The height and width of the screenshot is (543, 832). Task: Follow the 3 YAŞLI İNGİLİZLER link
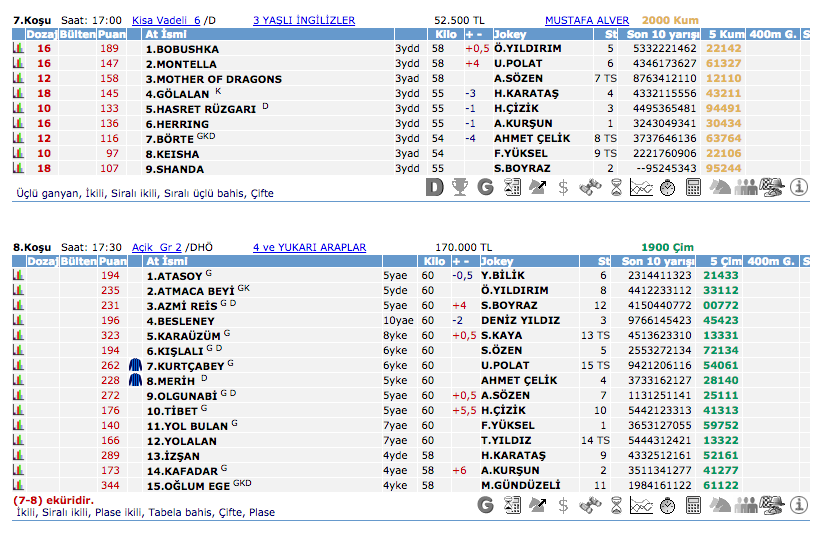pos(303,20)
